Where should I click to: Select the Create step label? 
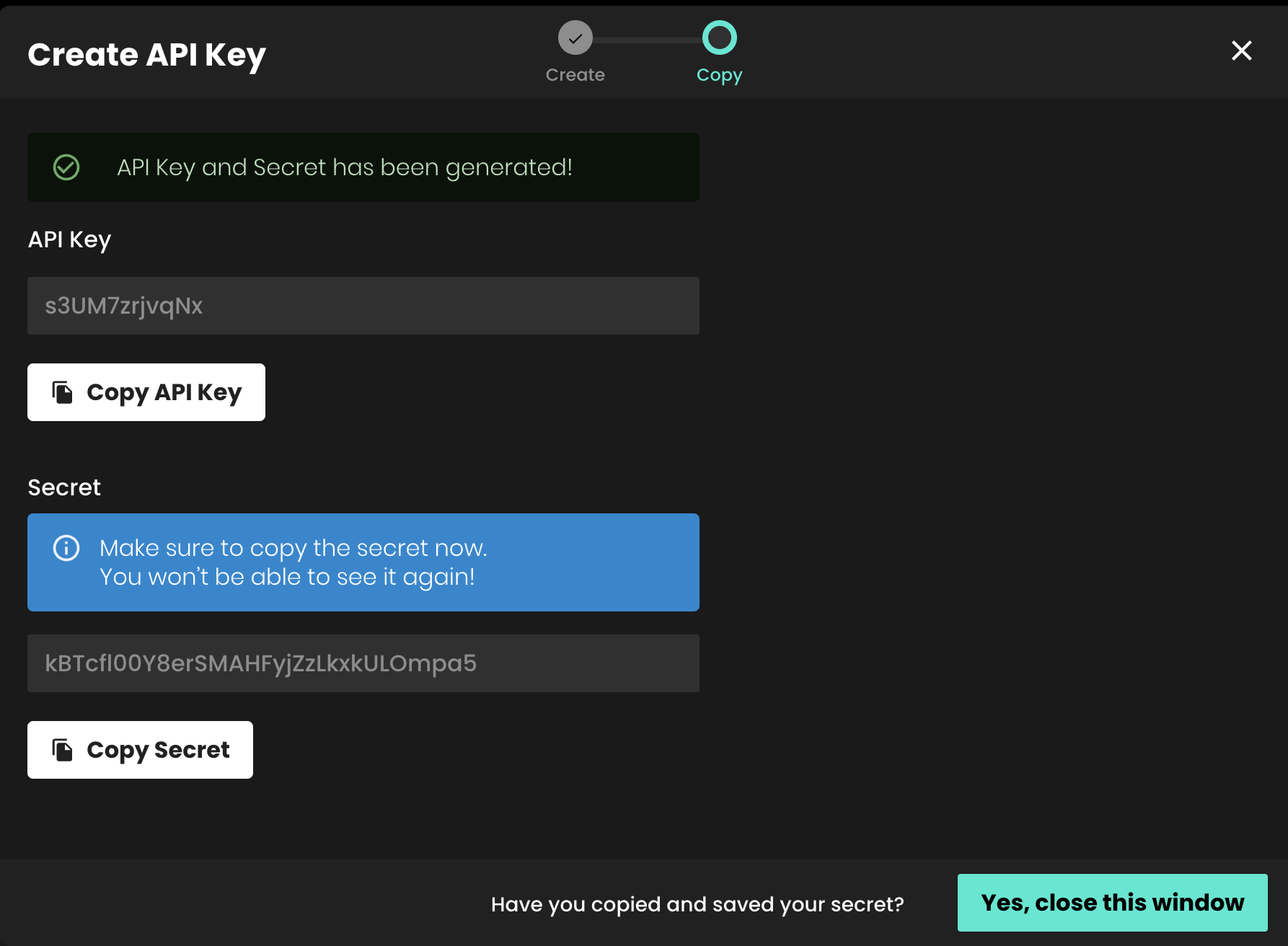point(575,75)
